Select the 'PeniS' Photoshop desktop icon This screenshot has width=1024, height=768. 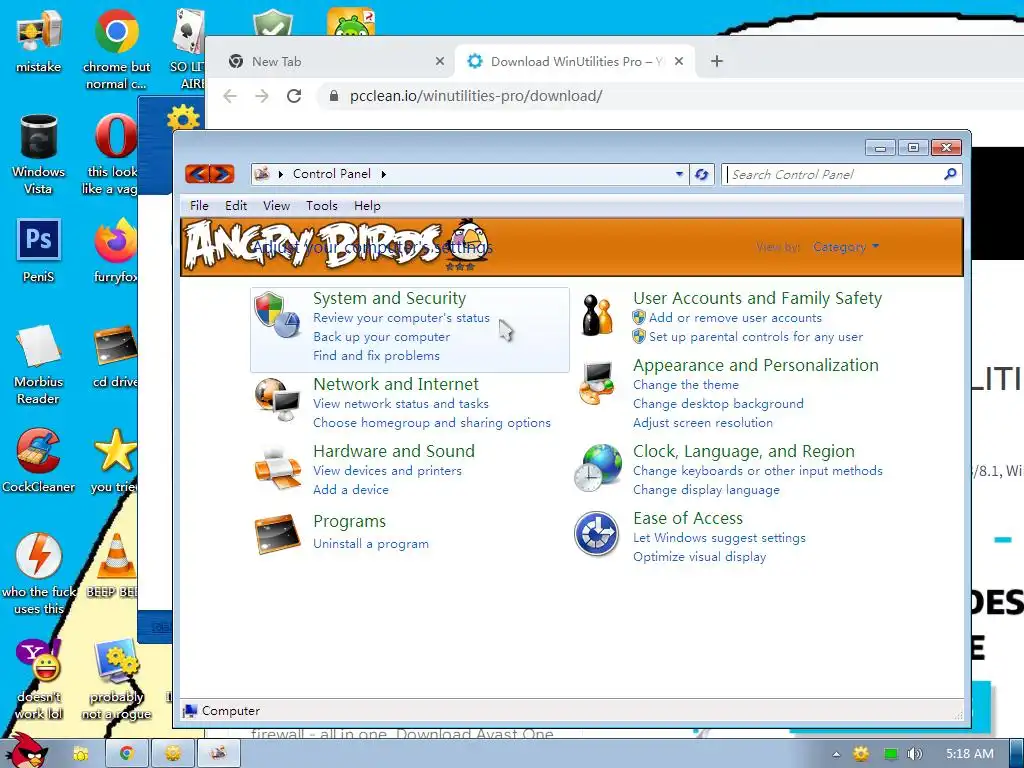click(x=39, y=251)
